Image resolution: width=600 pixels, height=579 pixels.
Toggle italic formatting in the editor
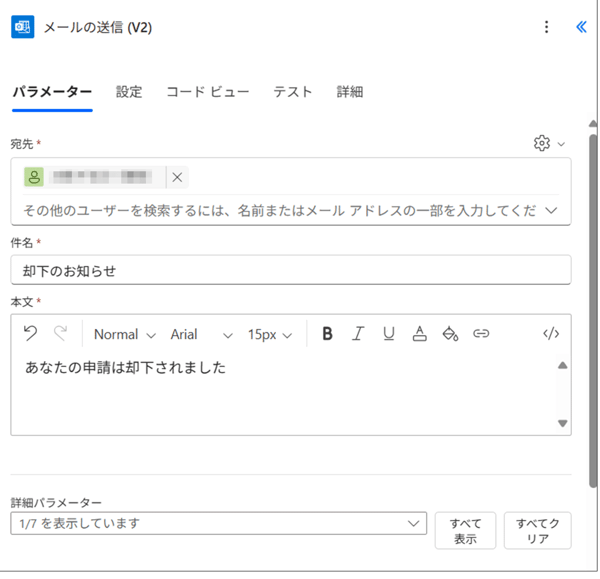tap(358, 334)
